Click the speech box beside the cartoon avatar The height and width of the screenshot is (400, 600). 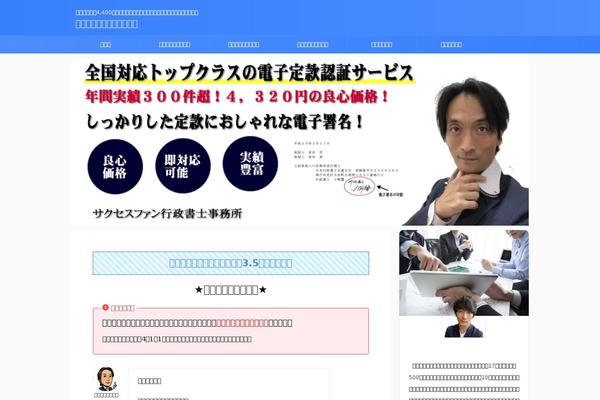(229, 384)
